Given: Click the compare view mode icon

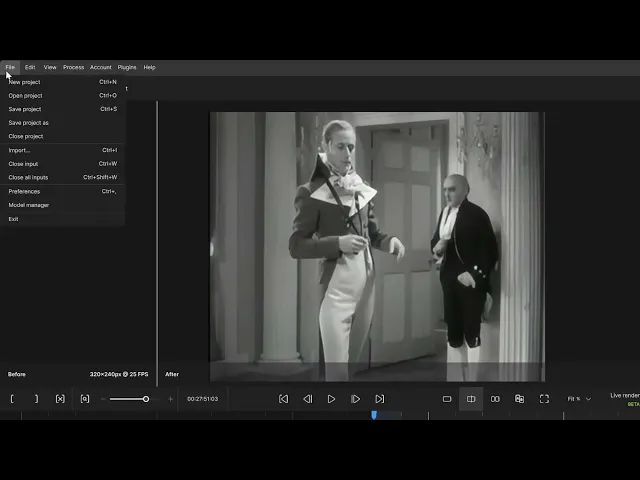Looking at the screenshot, I should pyautogui.click(x=520, y=399).
